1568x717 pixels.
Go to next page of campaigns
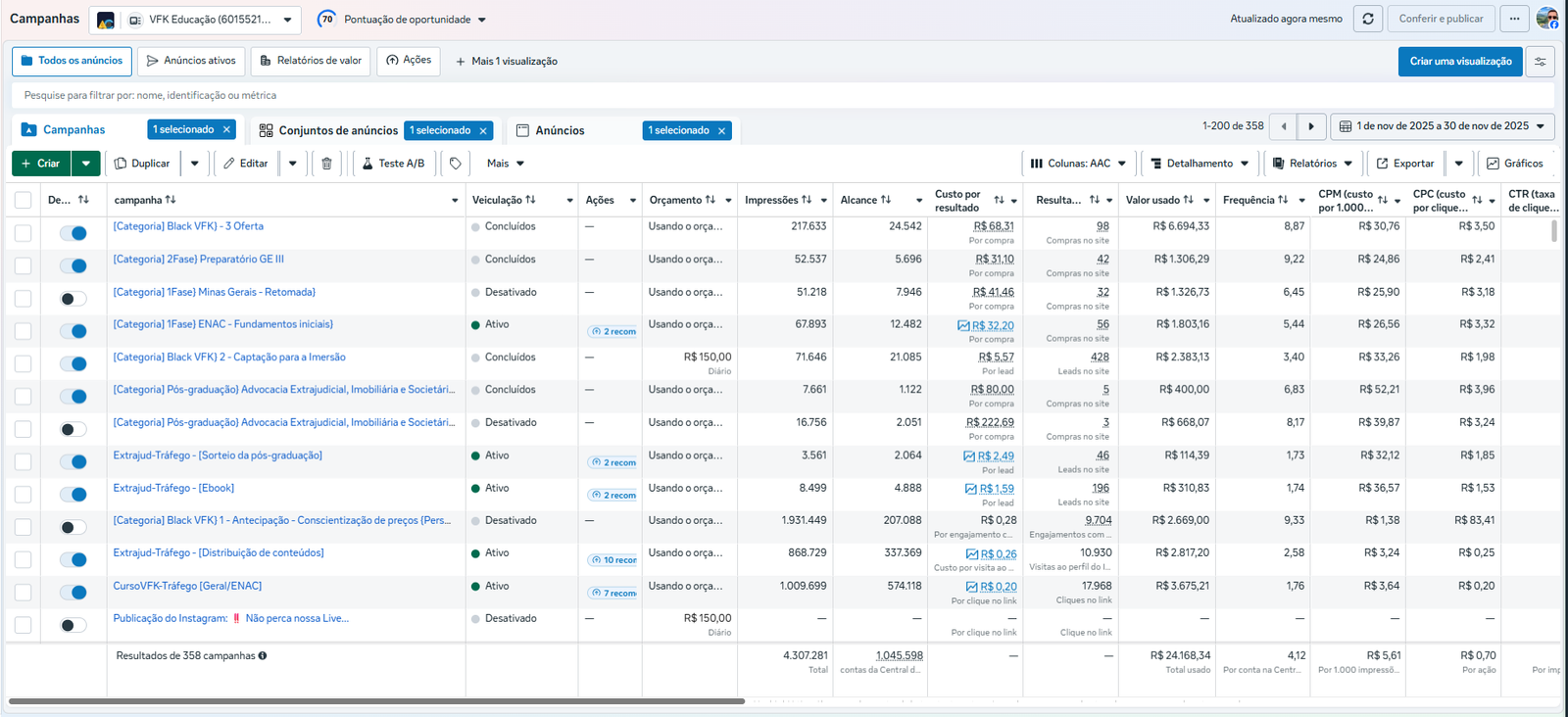click(1311, 126)
